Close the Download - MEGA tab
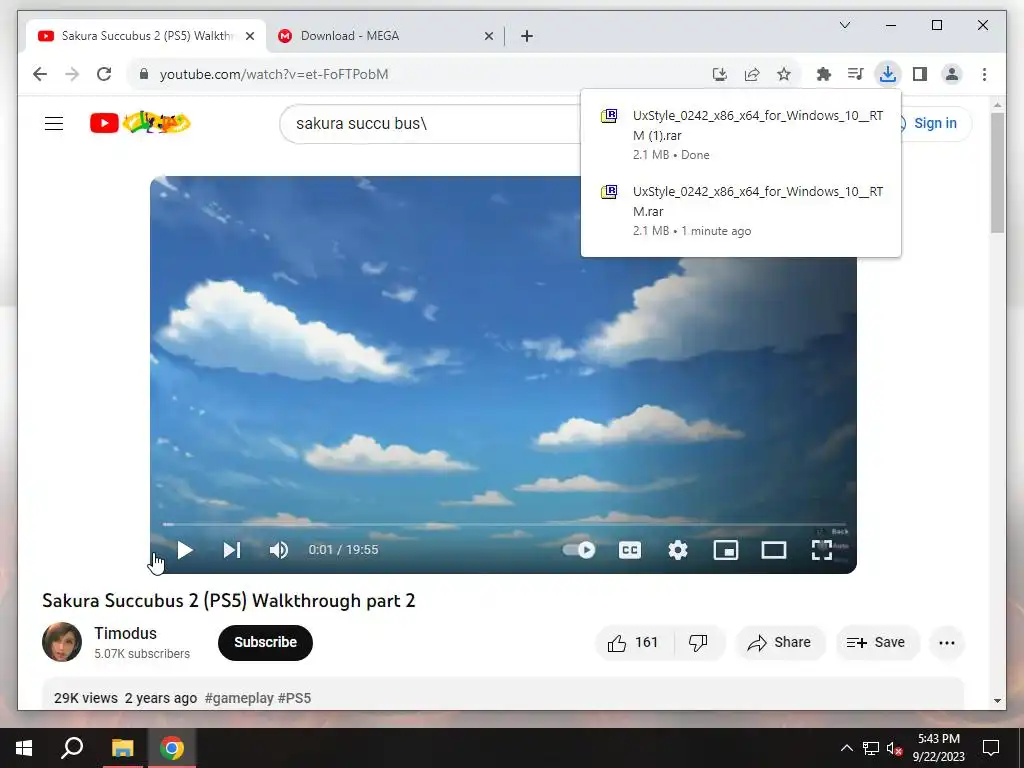 point(488,37)
